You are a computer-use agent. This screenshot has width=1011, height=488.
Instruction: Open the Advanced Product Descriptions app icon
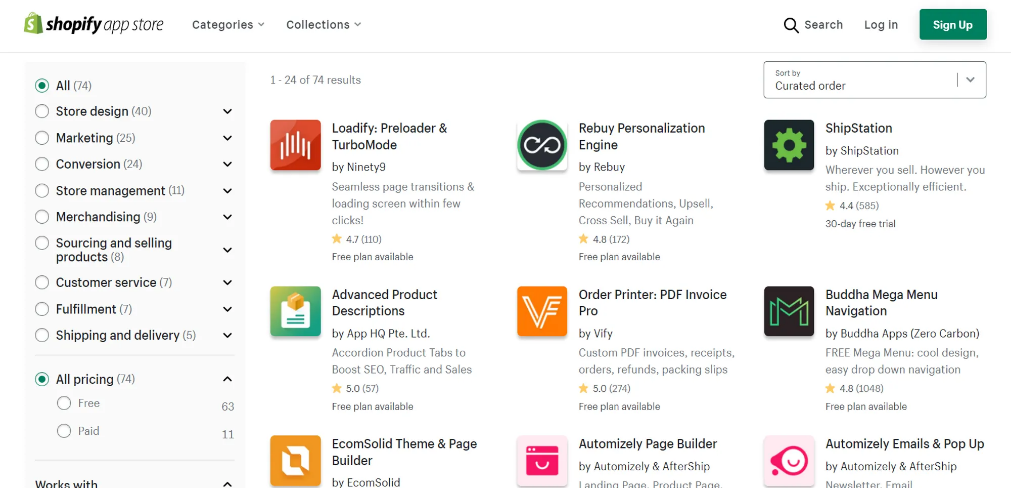click(295, 311)
